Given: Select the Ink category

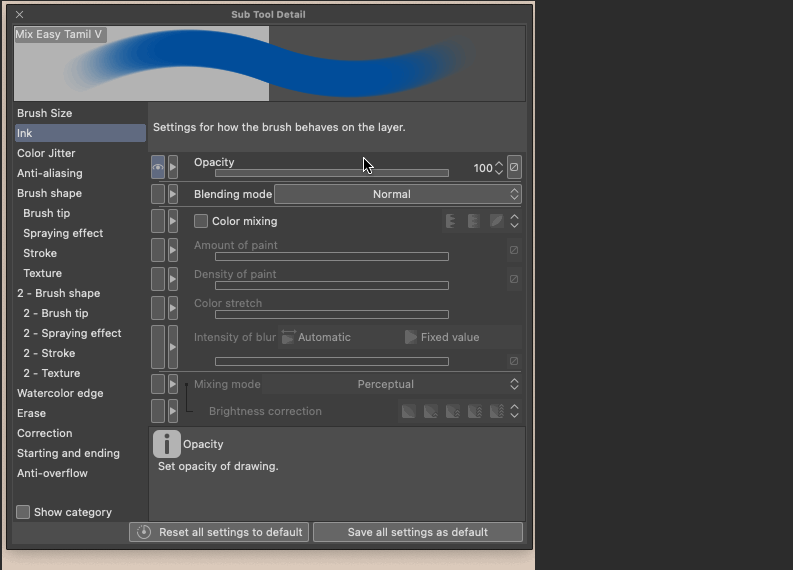Looking at the screenshot, I should coord(80,133).
